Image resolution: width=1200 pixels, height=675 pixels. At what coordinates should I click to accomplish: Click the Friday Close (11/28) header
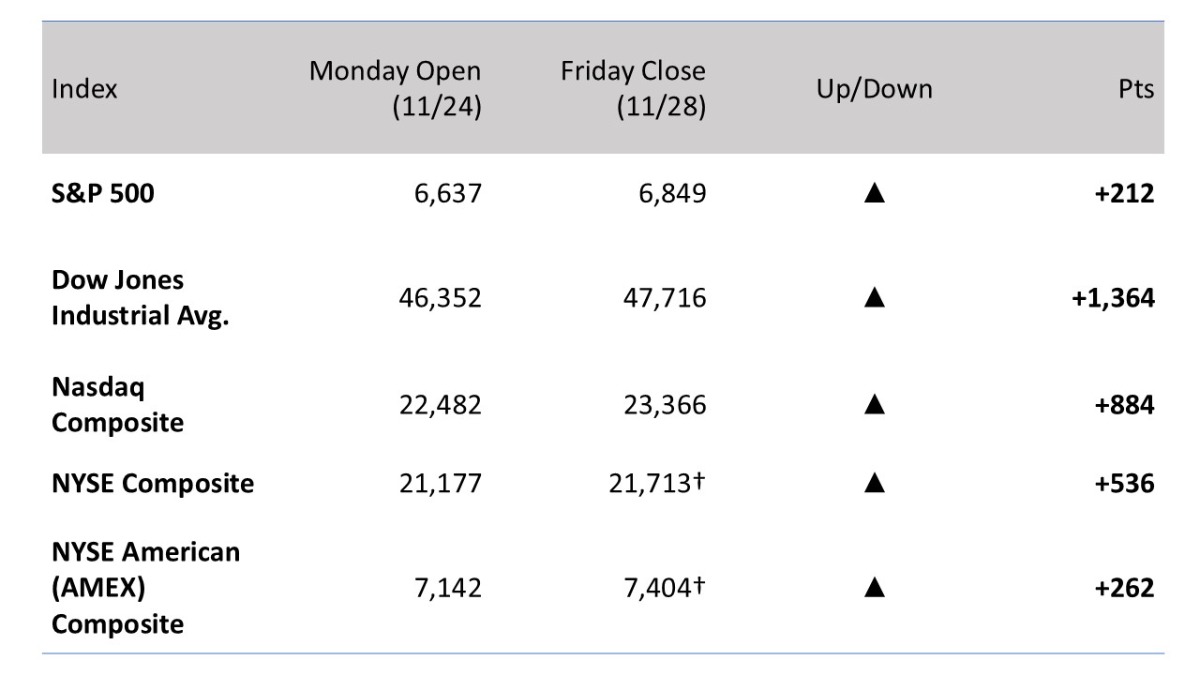pos(632,90)
